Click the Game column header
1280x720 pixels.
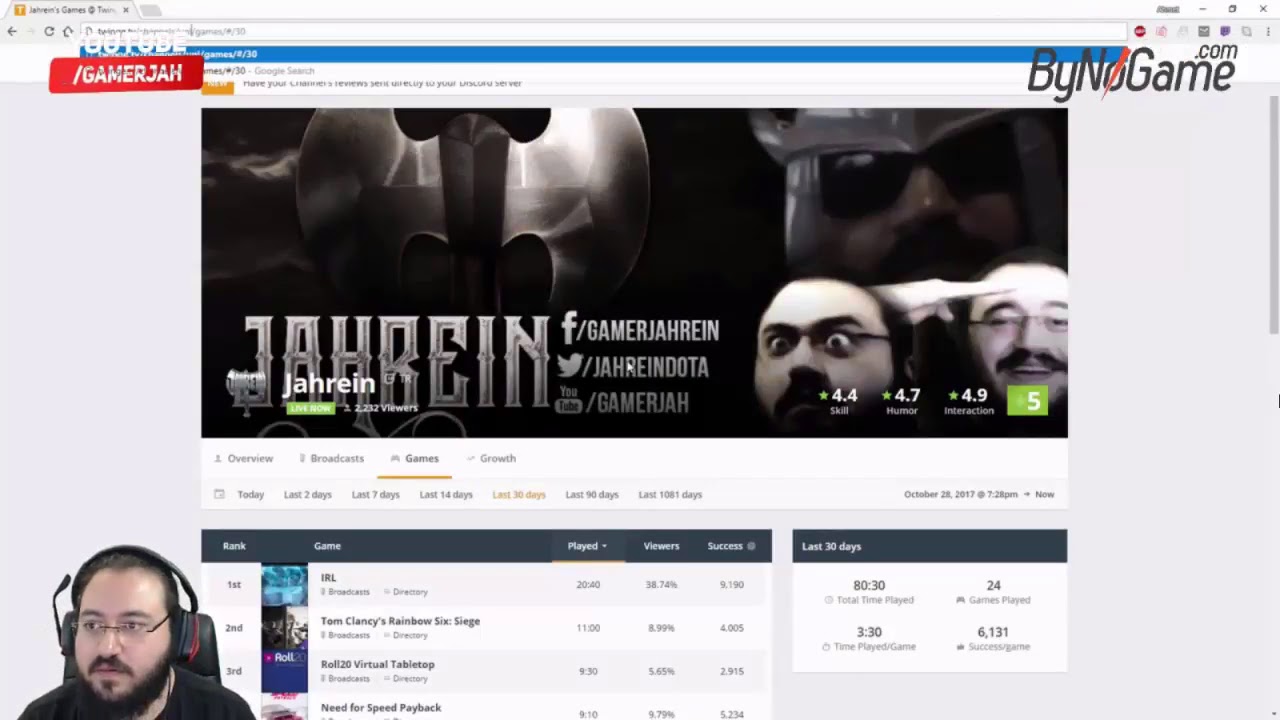tap(327, 546)
